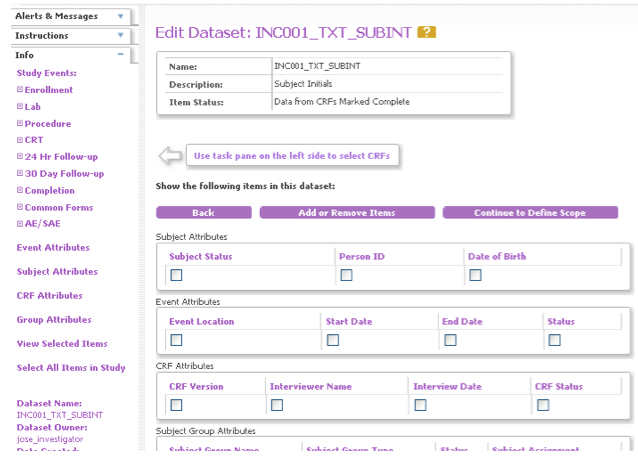Tick the Interviewer Name checkbox
The height and width of the screenshot is (459, 638).
pos(276,405)
